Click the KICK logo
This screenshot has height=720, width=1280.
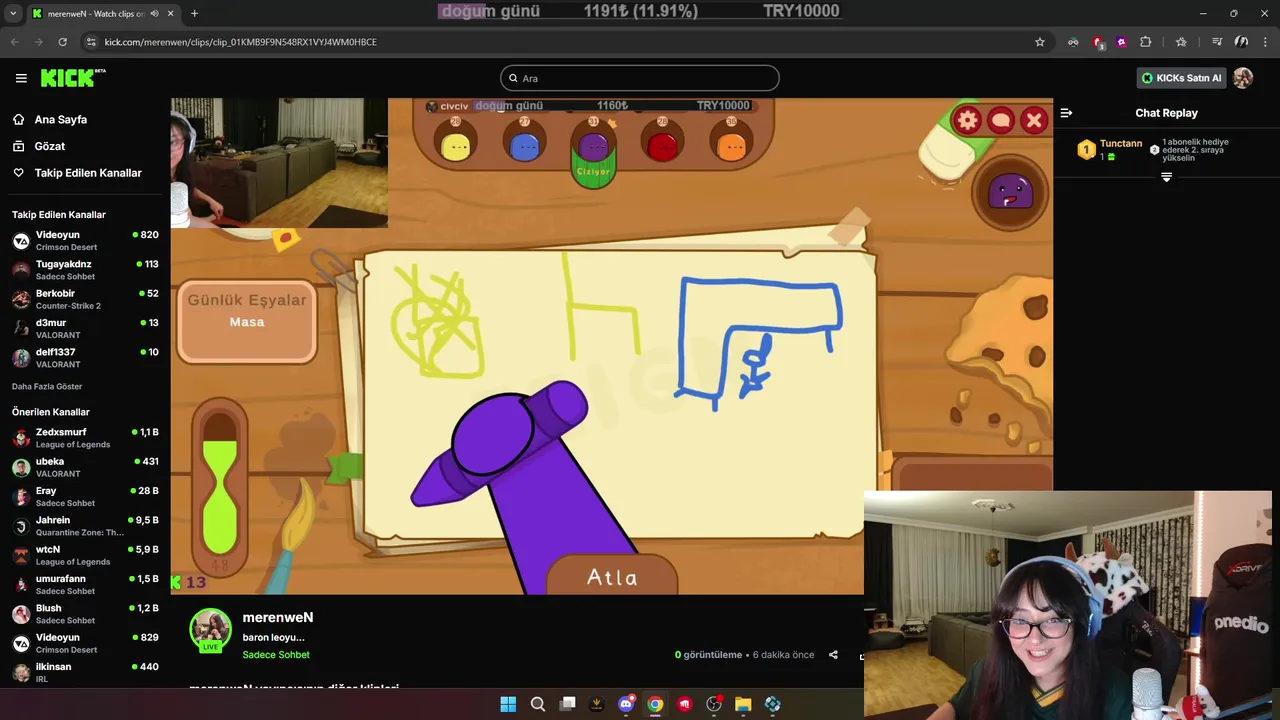pyautogui.click(x=72, y=78)
